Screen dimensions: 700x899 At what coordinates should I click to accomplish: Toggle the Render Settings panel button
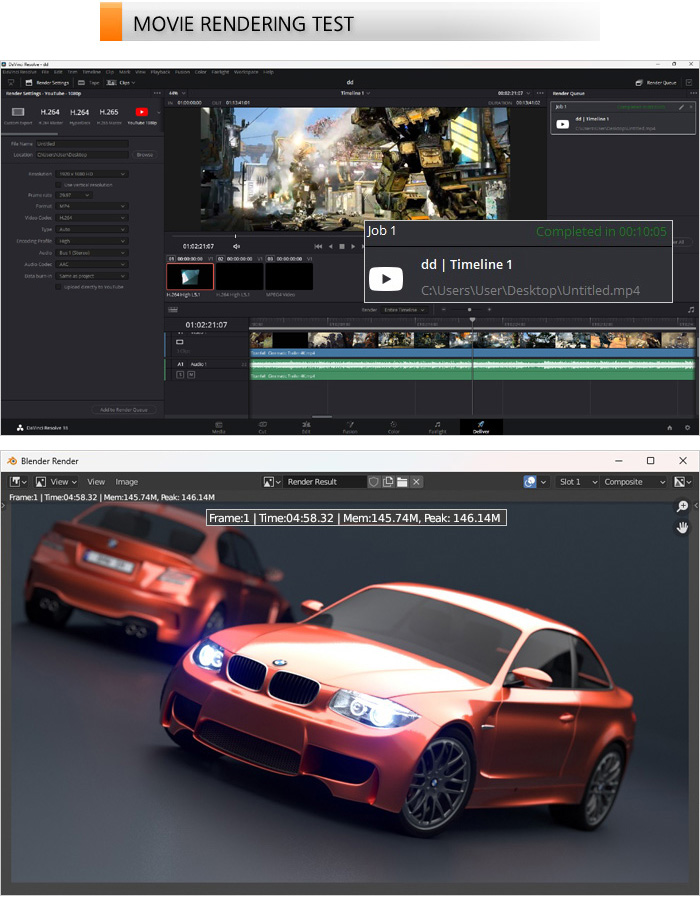(x=47, y=83)
